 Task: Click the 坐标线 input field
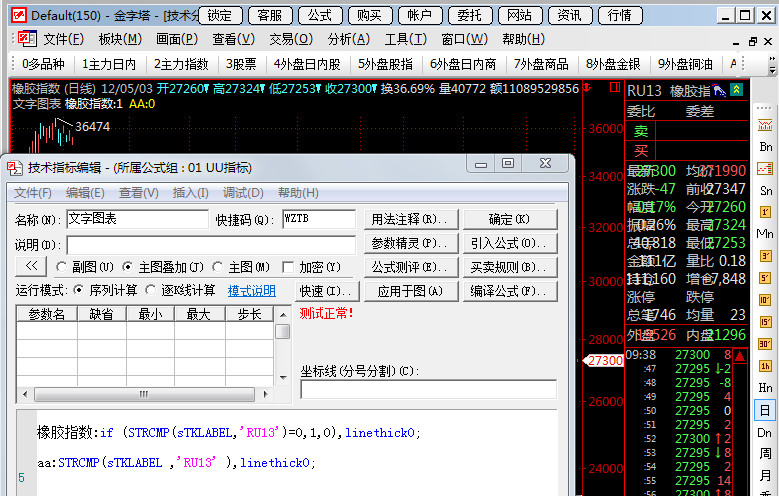pos(428,389)
